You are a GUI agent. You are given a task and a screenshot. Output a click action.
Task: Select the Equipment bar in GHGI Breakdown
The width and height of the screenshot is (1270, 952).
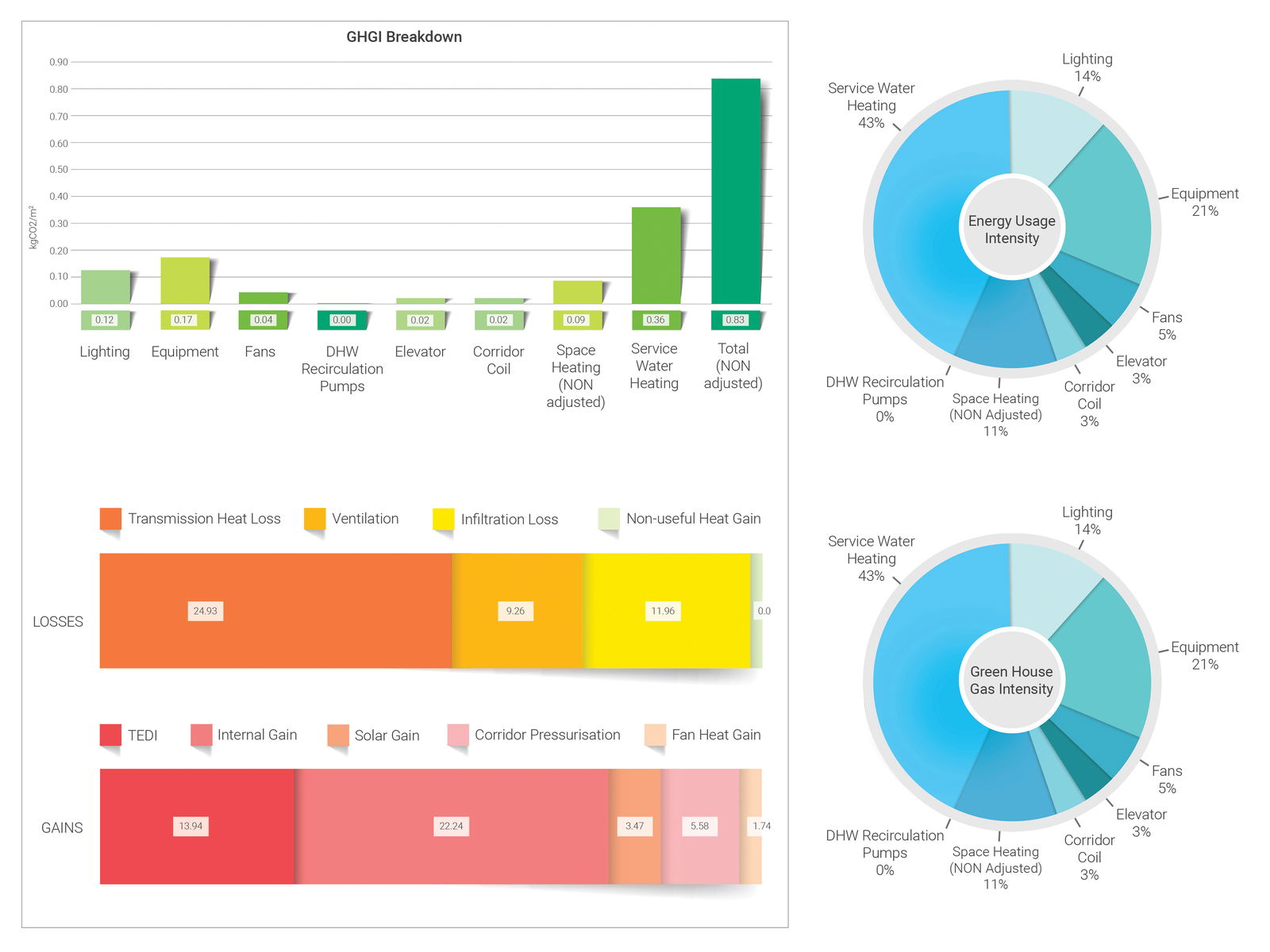[x=185, y=281]
